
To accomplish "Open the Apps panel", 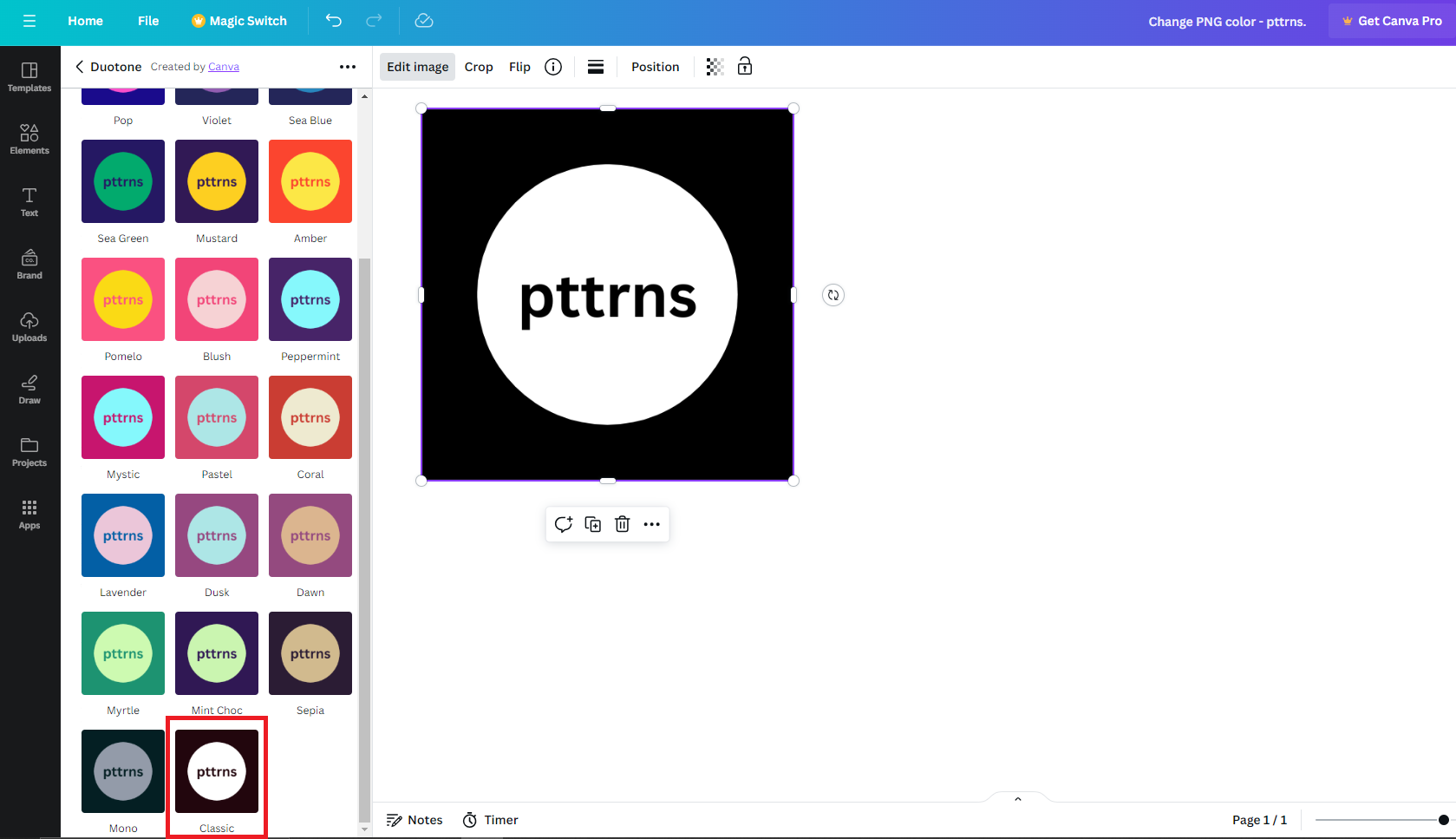I will (x=29, y=514).
